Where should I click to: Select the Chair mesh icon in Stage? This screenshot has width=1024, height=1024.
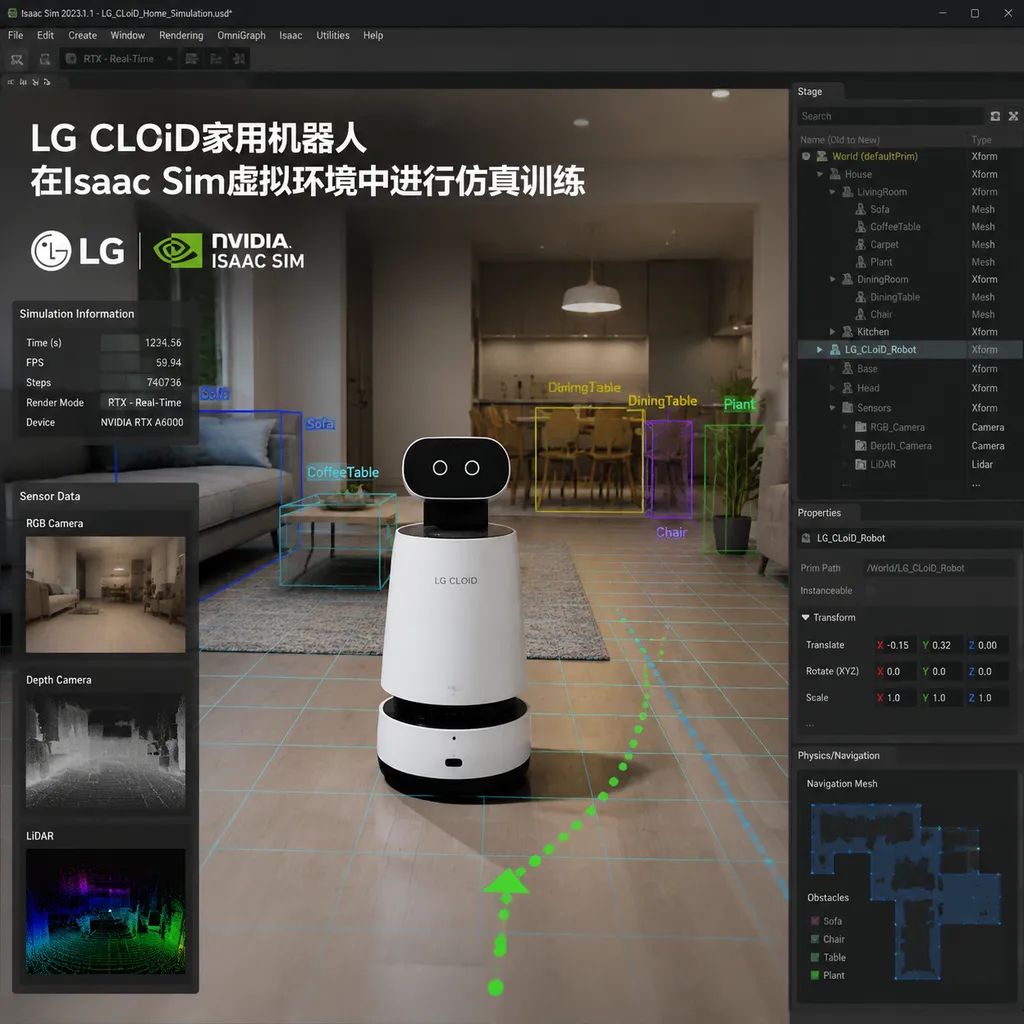point(861,314)
